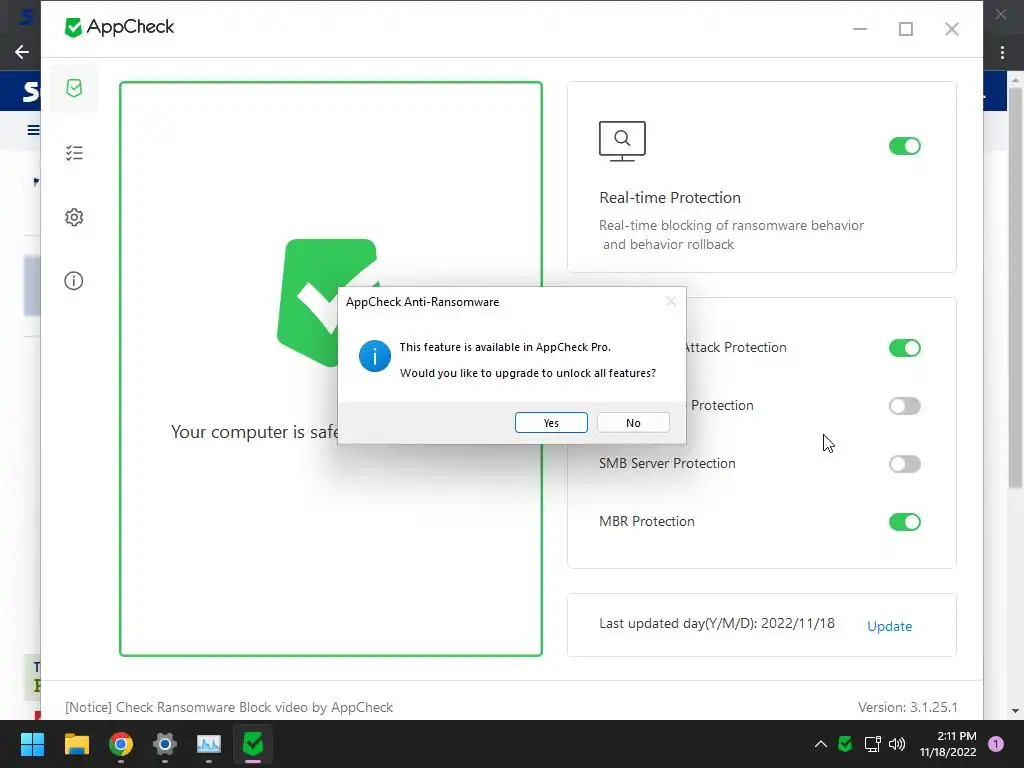
Task: Close the AppCheck main window
Action: pos(952,29)
